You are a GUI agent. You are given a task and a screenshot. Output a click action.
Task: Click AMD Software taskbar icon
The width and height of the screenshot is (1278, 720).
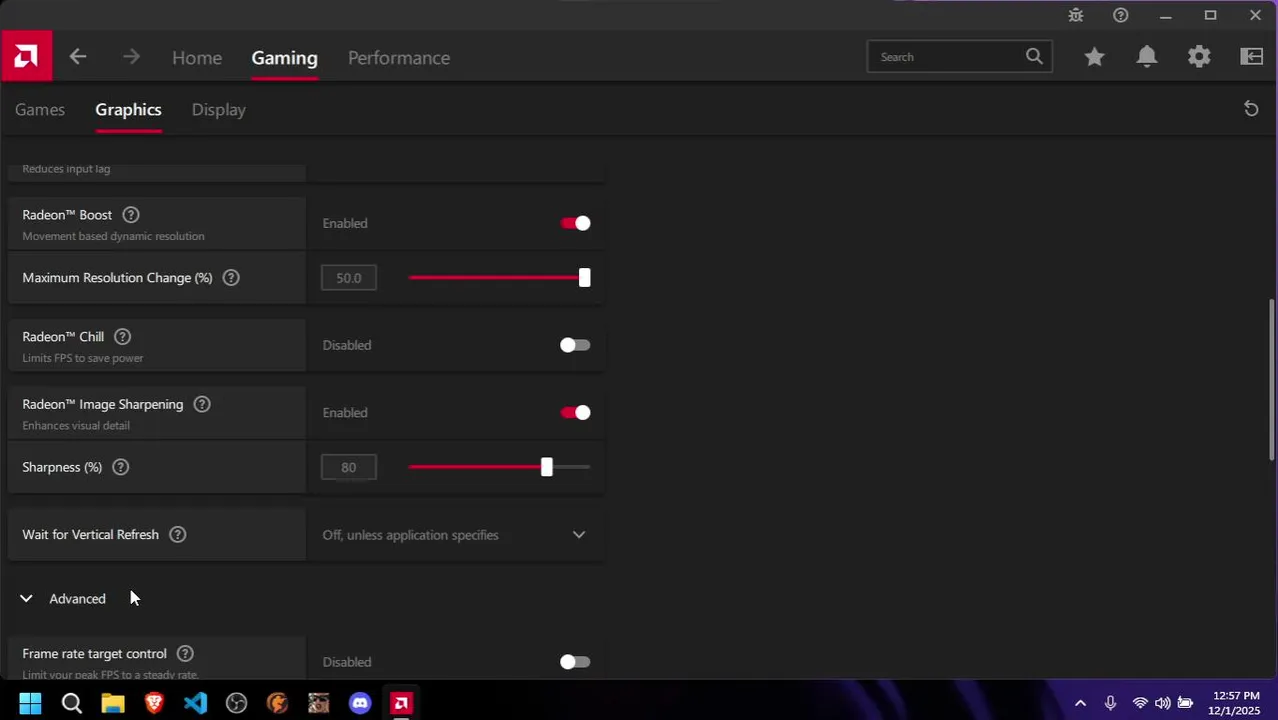tap(401, 703)
